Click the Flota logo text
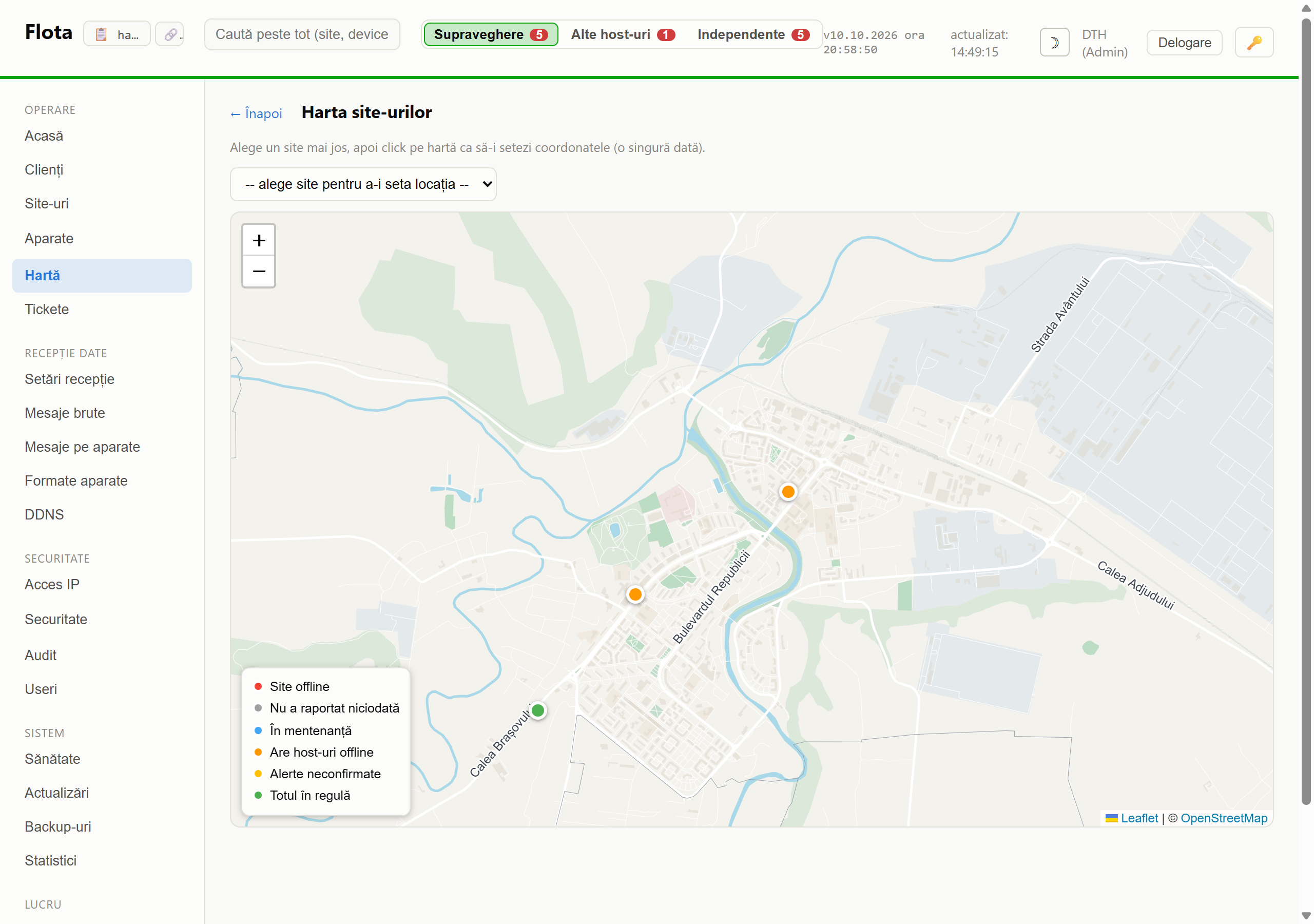 click(x=49, y=33)
